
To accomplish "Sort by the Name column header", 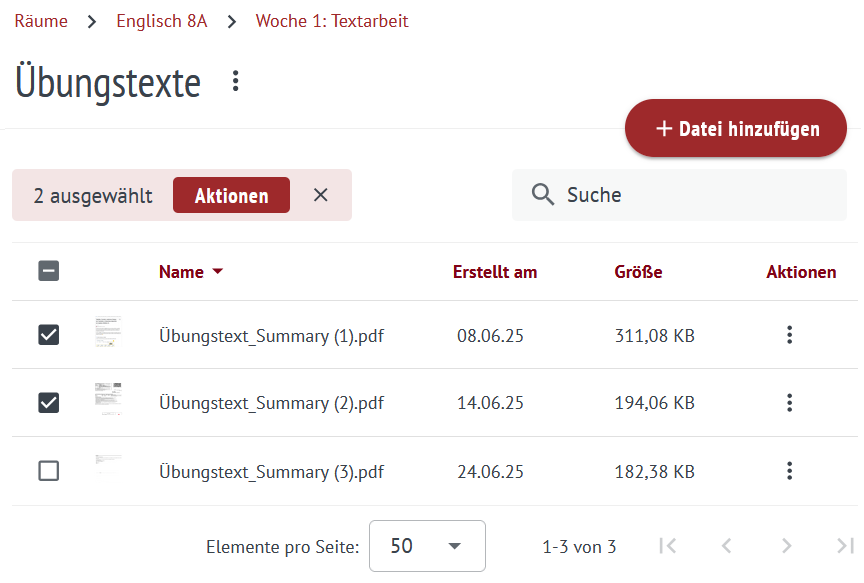I will (181, 272).
